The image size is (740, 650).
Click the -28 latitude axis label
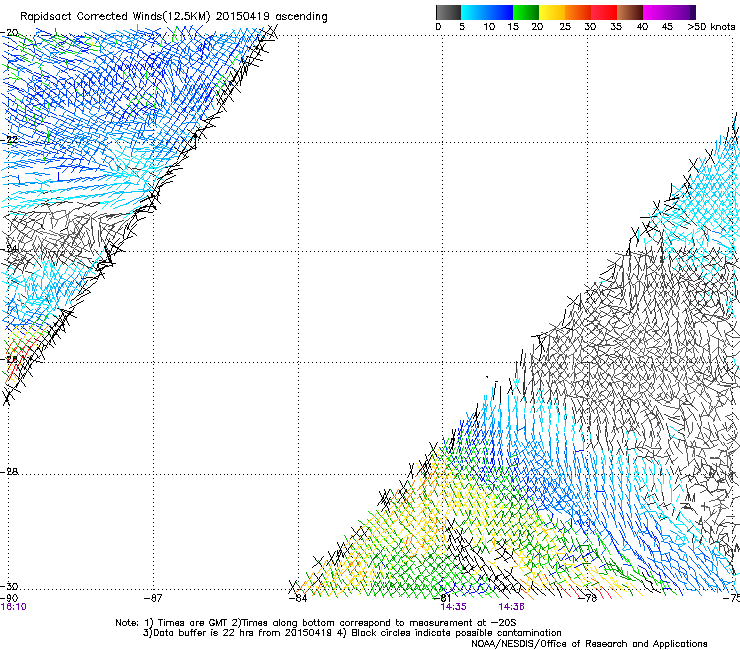[9, 472]
